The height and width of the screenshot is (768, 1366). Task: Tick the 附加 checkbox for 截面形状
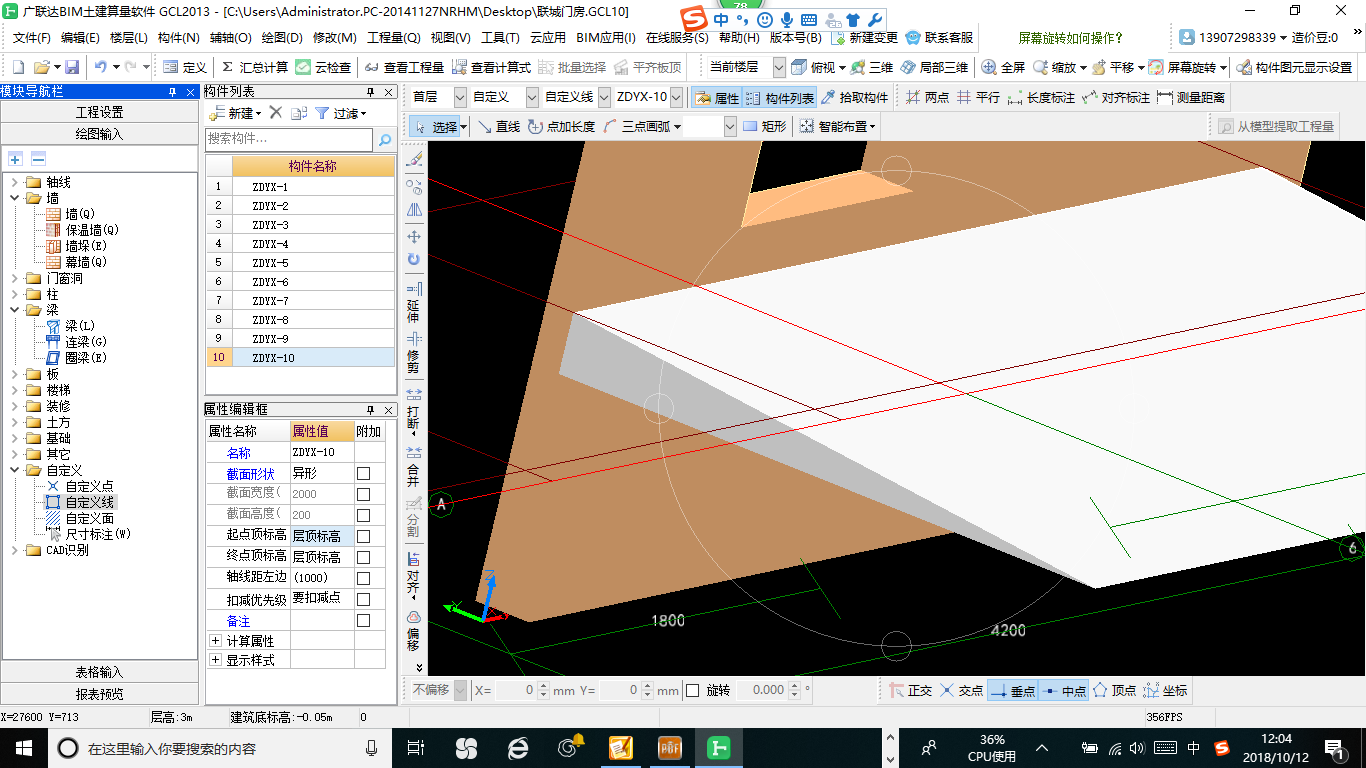point(364,473)
